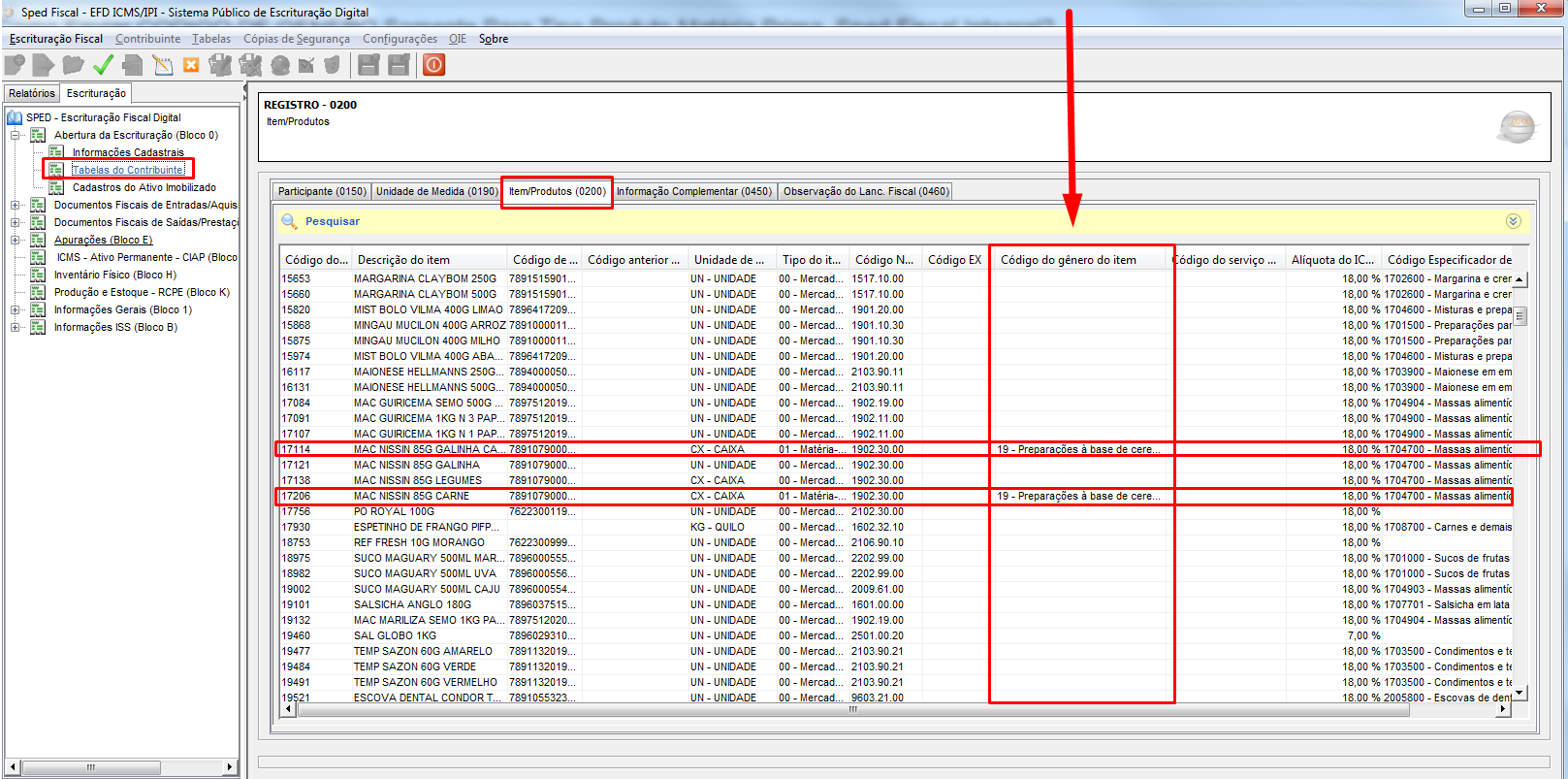Expand Apurações (Bloco E) tree node
1568x779 pixels.
tap(16, 240)
